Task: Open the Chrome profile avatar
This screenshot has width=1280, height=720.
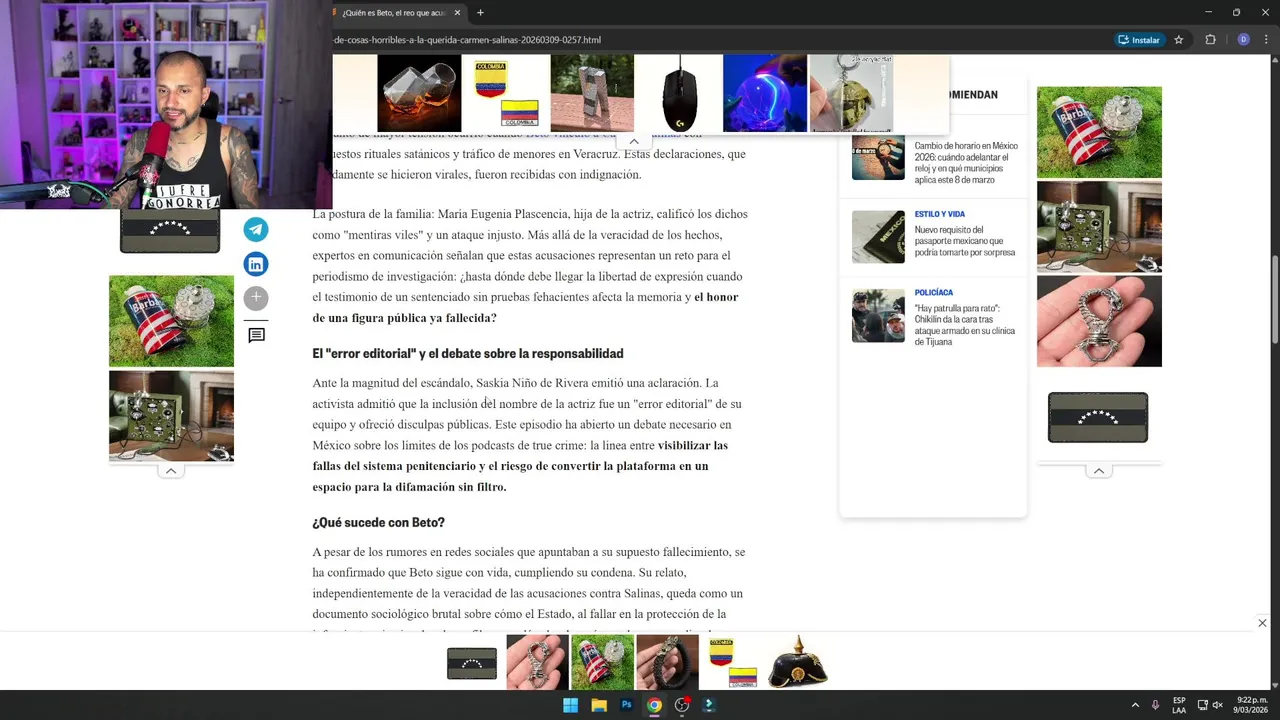Action: (1243, 40)
